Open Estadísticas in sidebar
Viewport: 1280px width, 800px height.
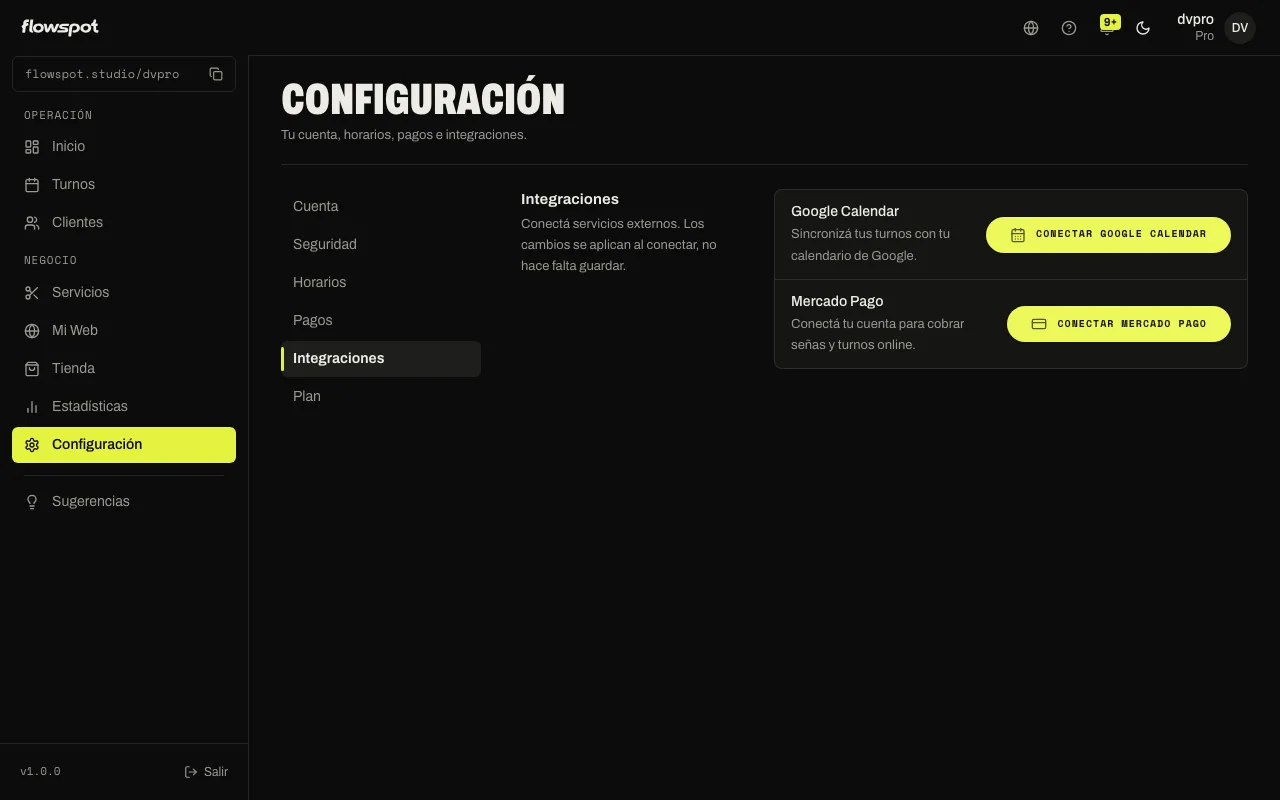pos(124,406)
